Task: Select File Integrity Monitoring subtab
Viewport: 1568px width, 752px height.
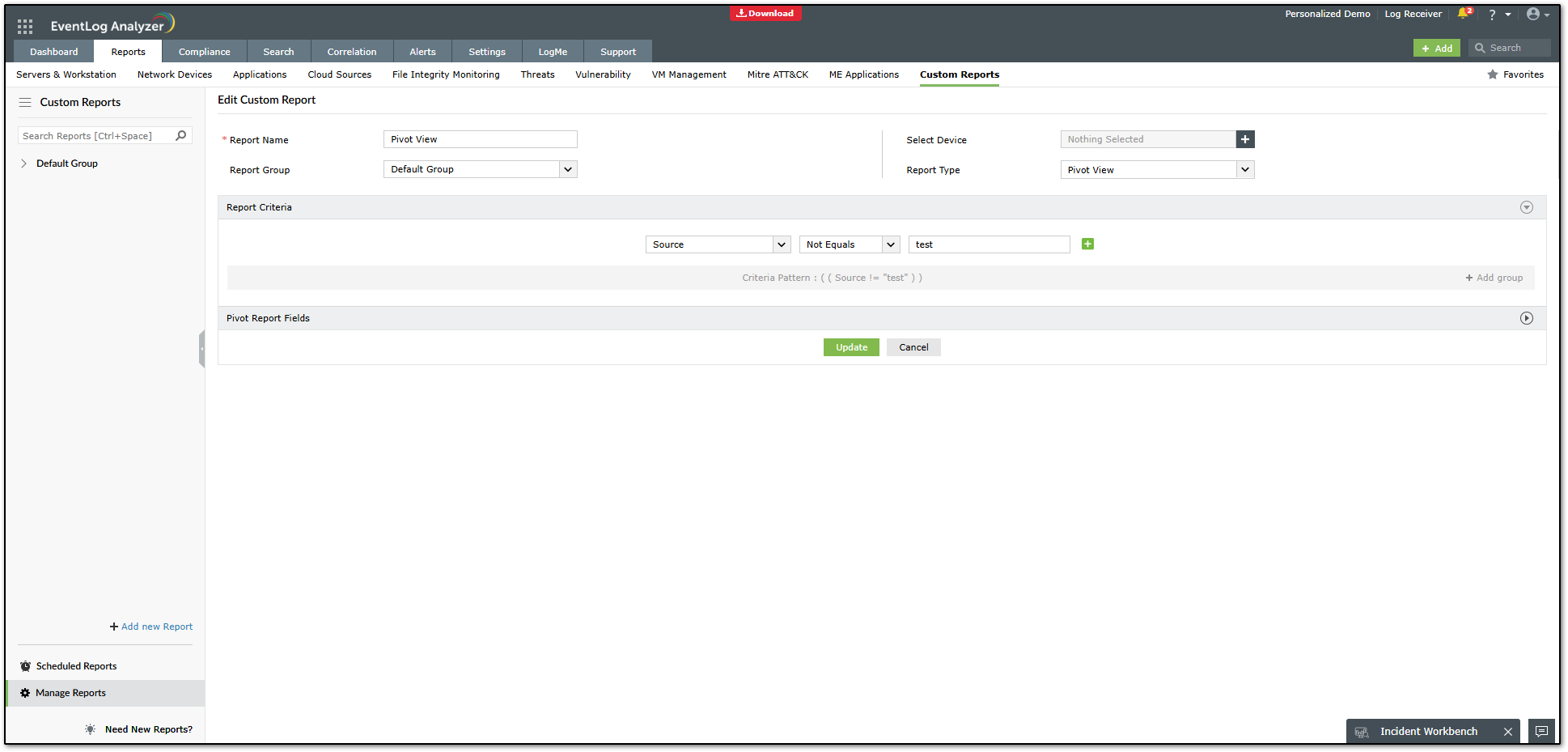Action: pos(446,74)
